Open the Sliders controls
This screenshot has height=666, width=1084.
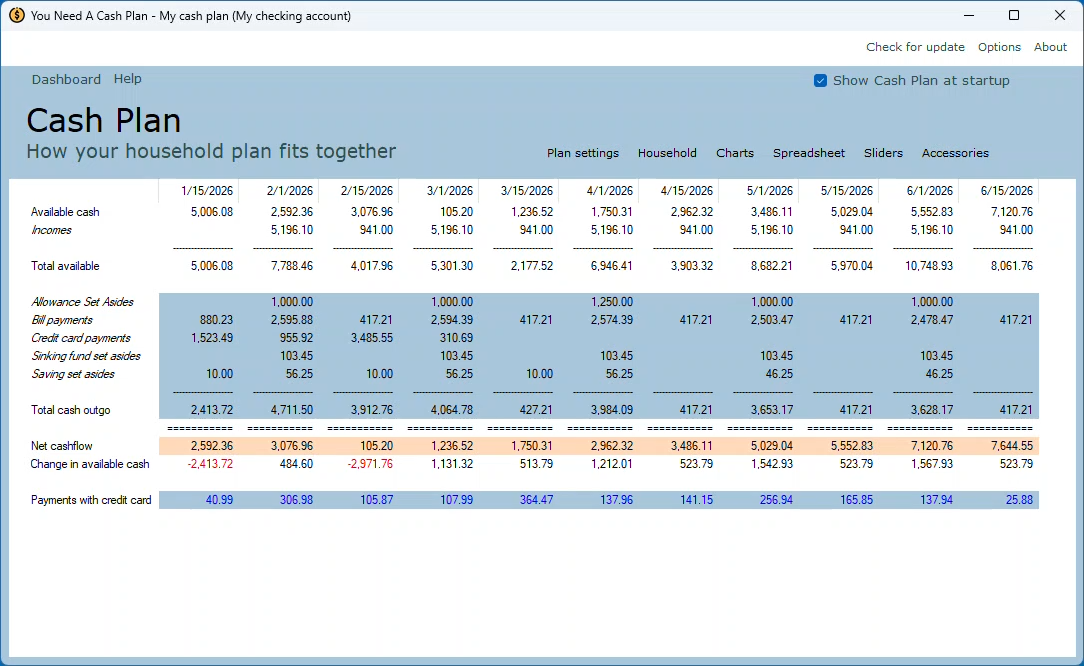pyautogui.click(x=883, y=153)
